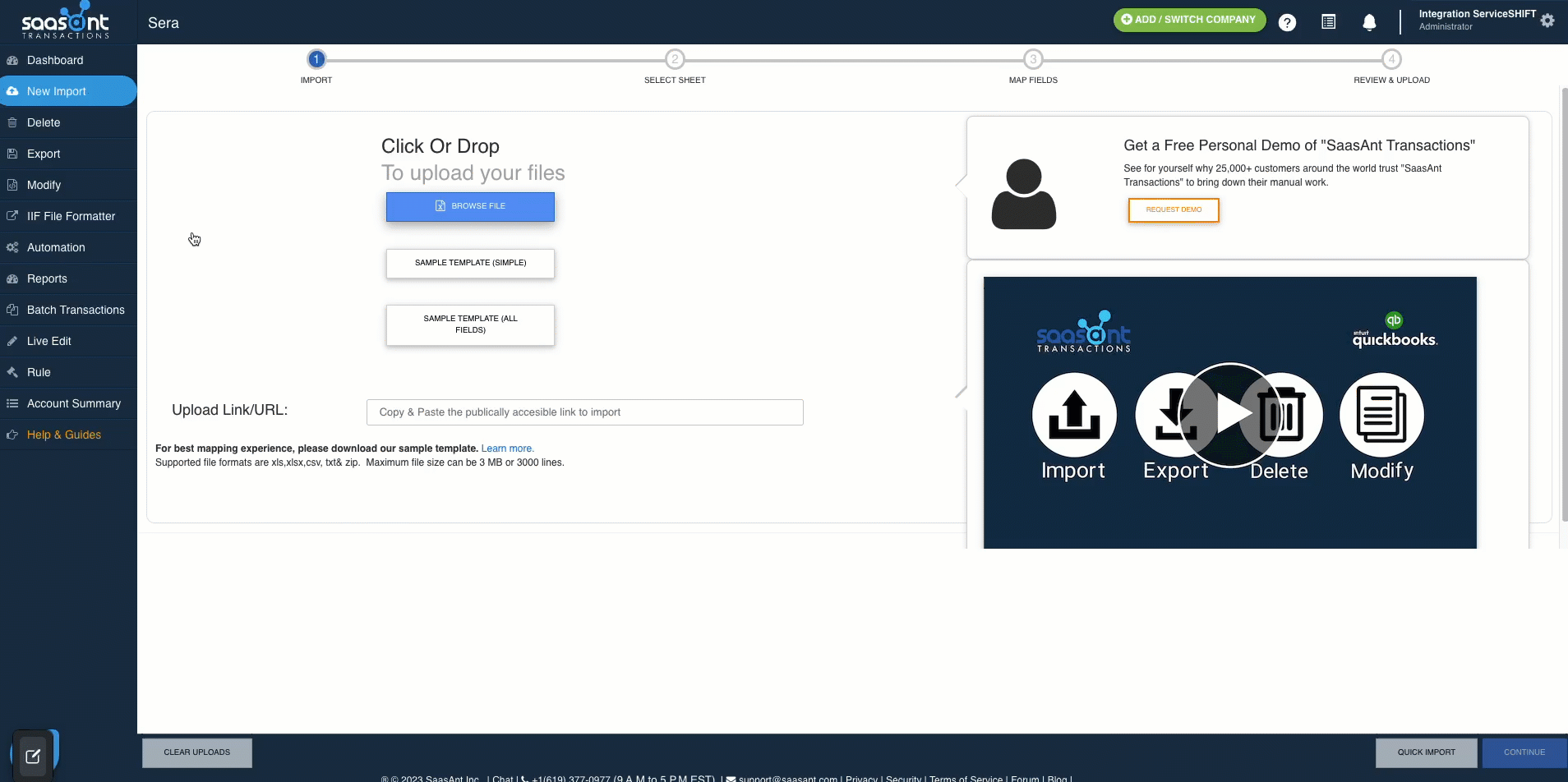Click the save icon beside Export
1568x782 pixels.
coord(12,154)
